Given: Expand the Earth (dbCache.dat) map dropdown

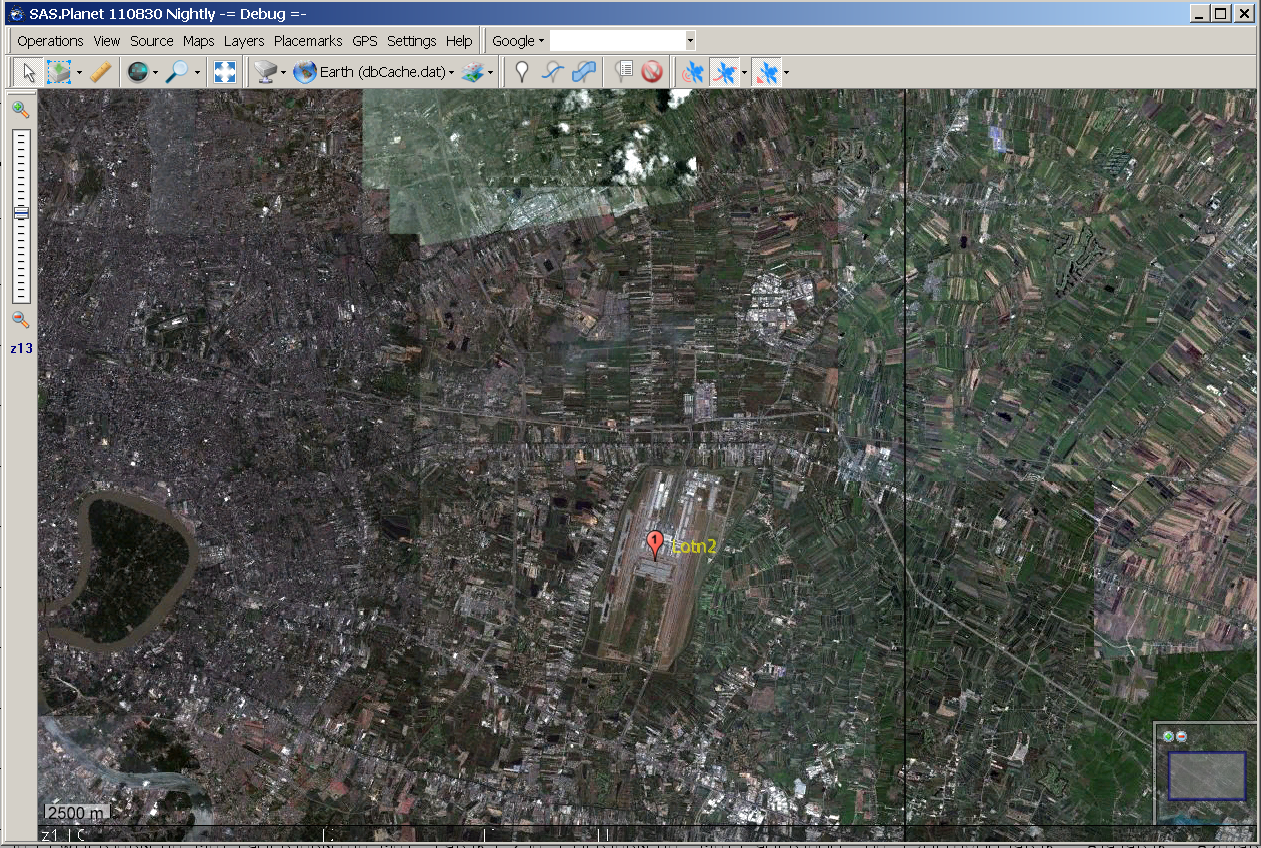Looking at the screenshot, I should coord(452,73).
